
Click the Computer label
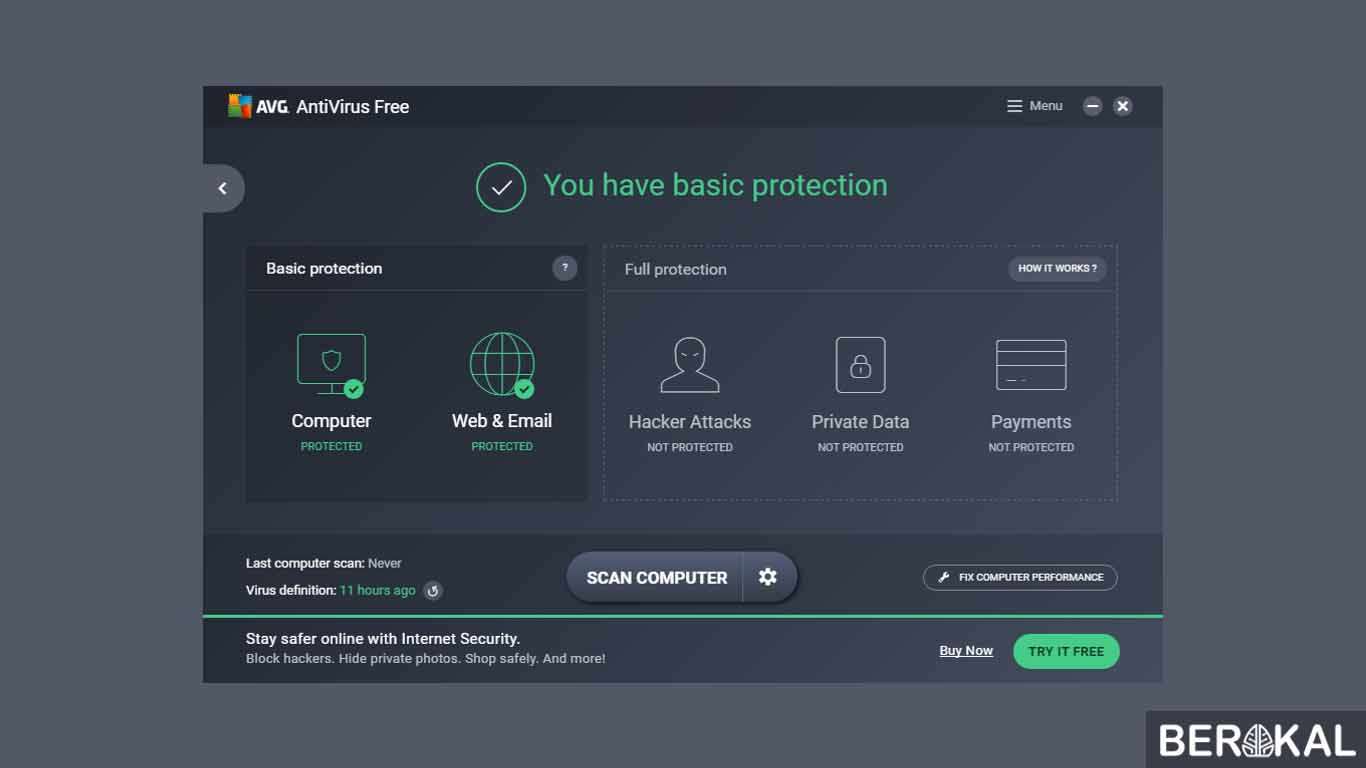click(331, 421)
